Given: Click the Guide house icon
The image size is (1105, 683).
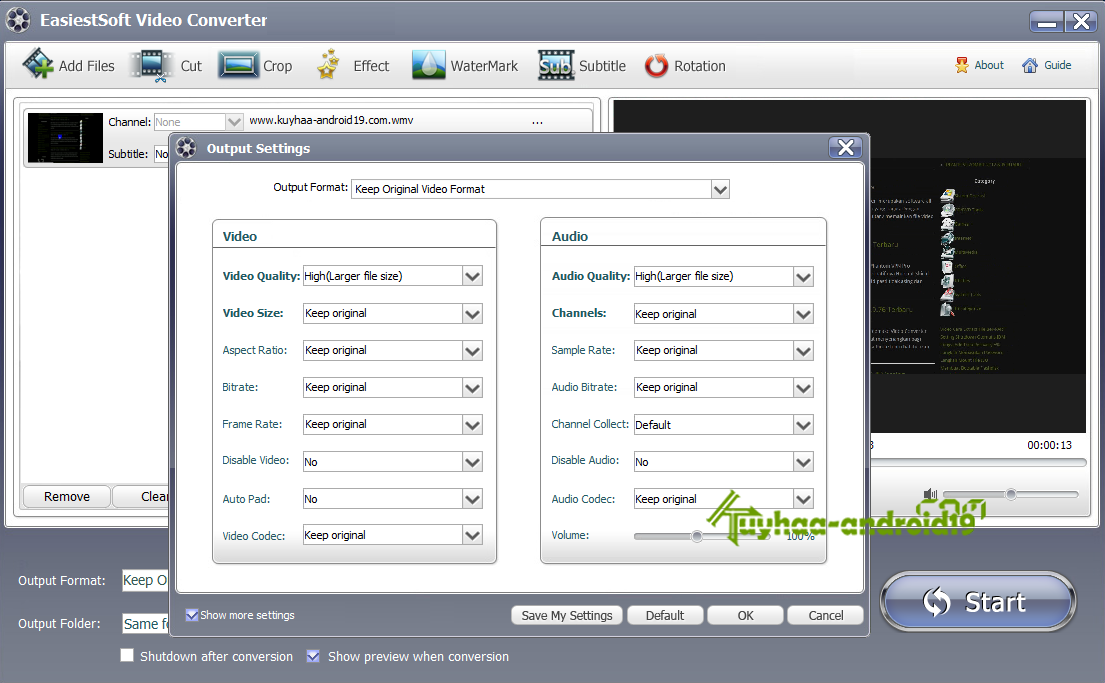Looking at the screenshot, I should [1030, 65].
